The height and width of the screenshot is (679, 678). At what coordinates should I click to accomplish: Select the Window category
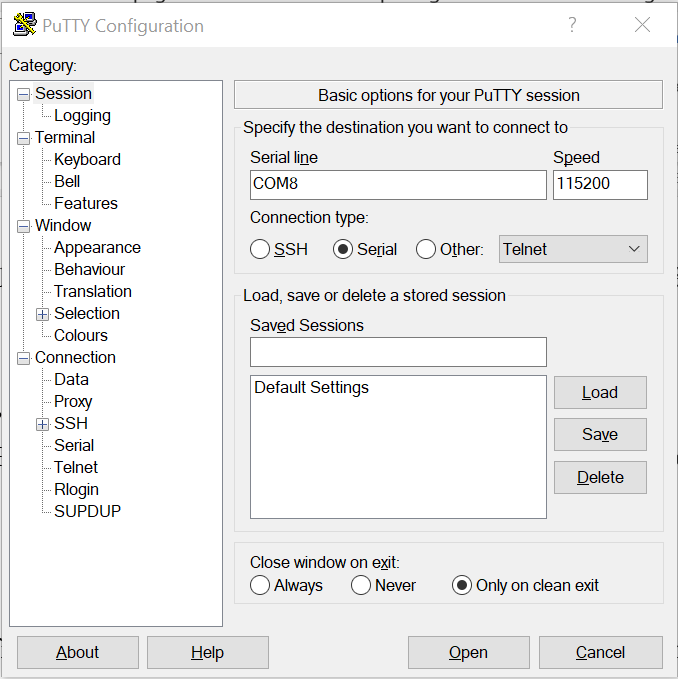click(x=63, y=226)
